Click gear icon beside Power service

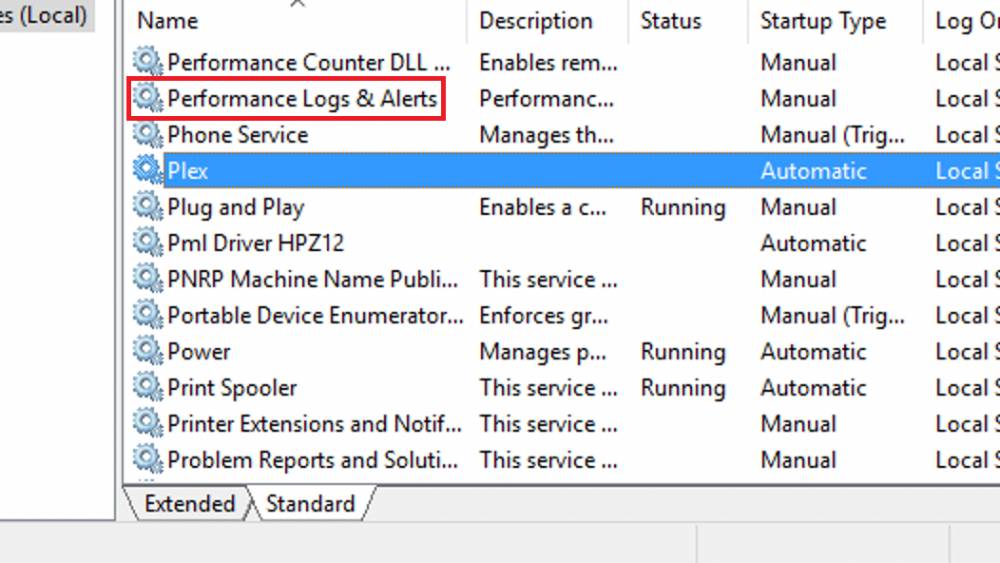148,351
